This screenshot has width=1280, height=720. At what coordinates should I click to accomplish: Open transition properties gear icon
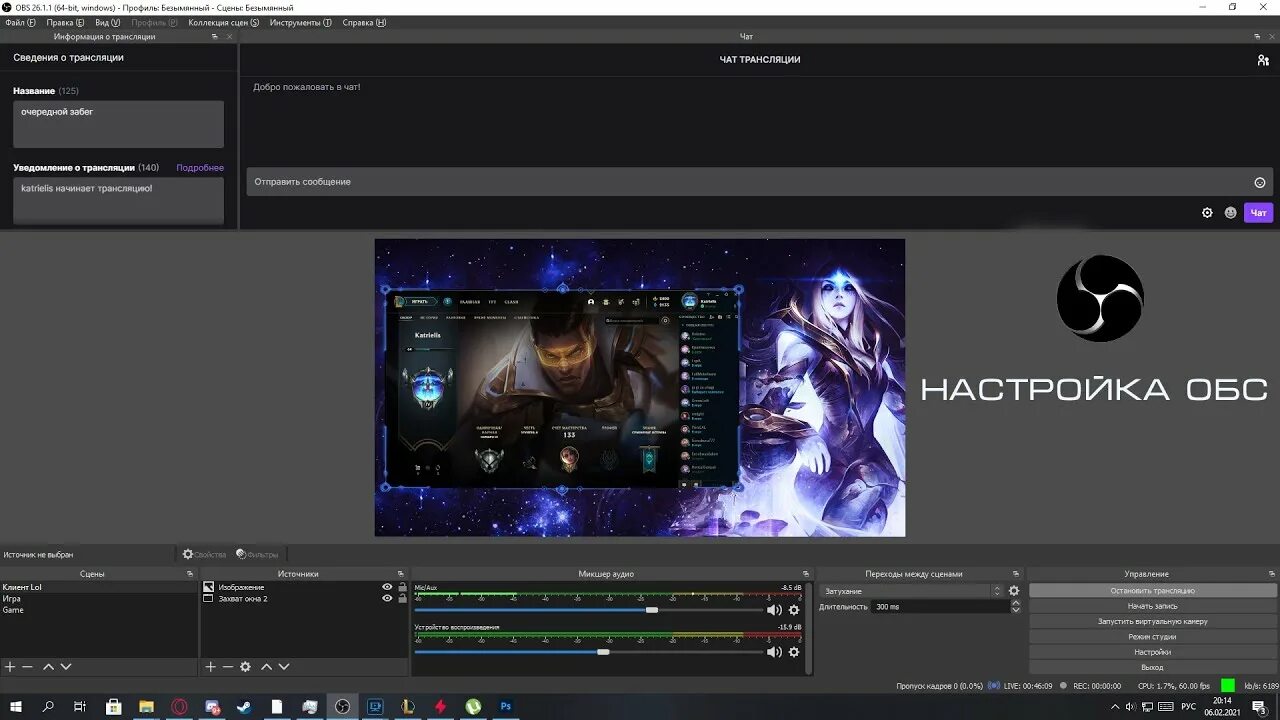pos(1014,591)
